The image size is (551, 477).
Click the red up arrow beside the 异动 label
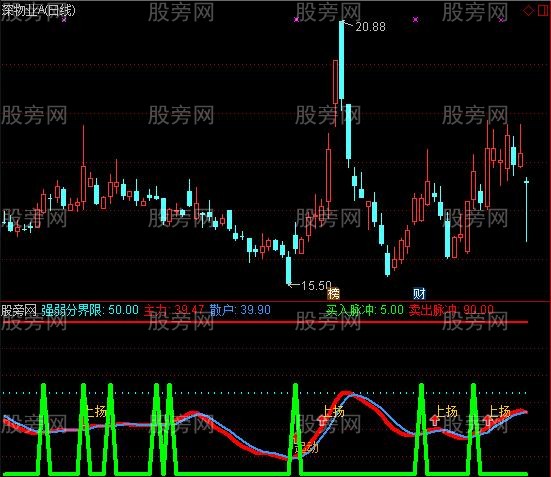[x=295, y=438]
